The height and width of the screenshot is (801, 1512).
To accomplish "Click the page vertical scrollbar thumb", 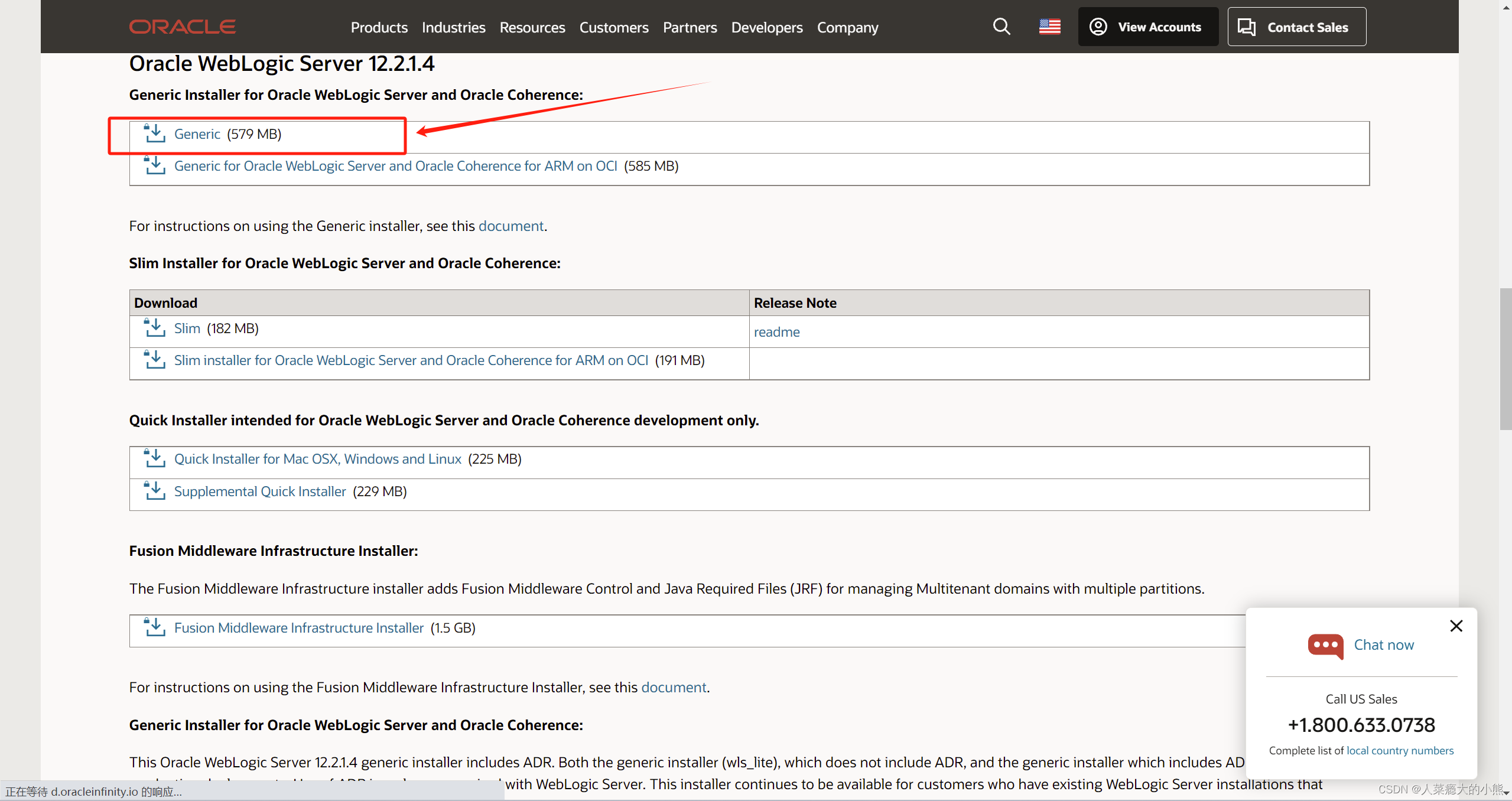I will click(1505, 359).
